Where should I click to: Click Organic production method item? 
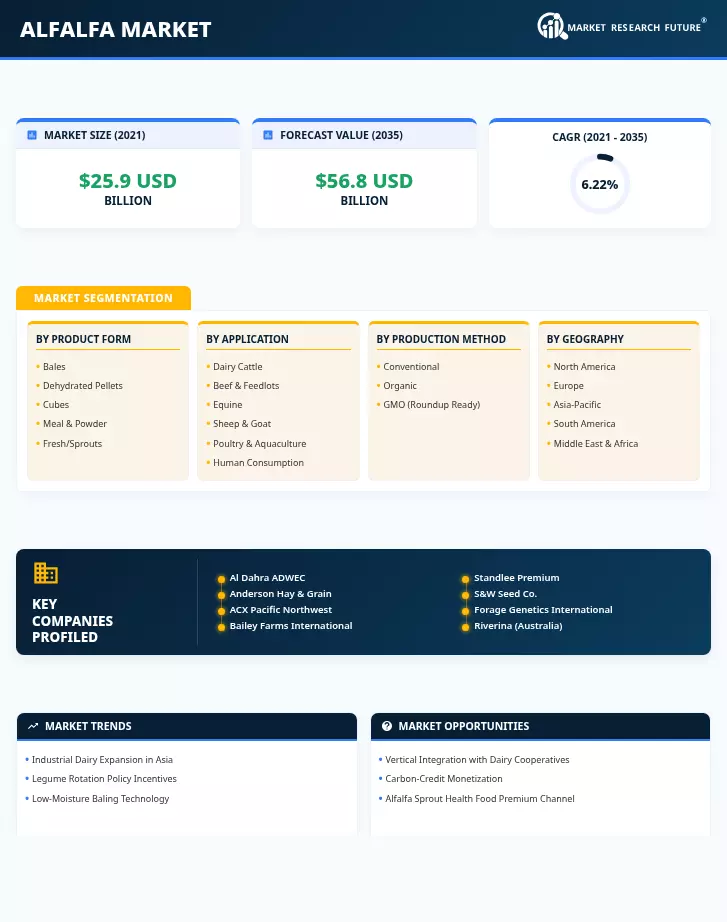(400, 386)
